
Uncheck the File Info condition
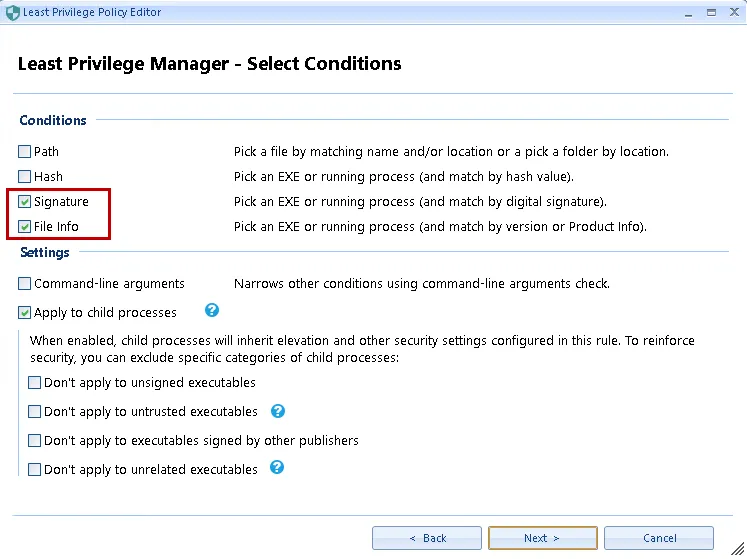tap(25, 227)
